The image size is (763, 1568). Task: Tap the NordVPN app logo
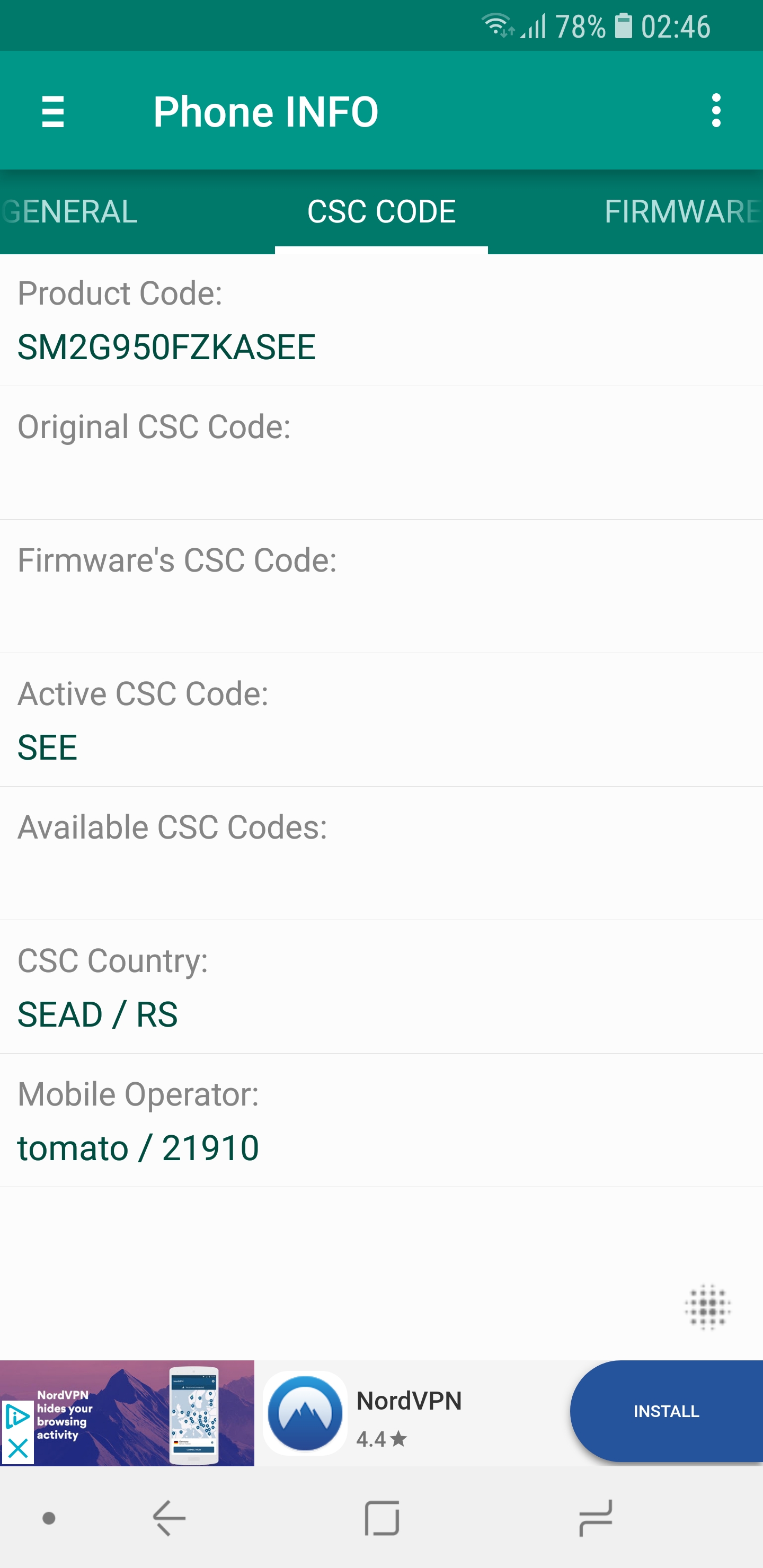pos(305,1412)
